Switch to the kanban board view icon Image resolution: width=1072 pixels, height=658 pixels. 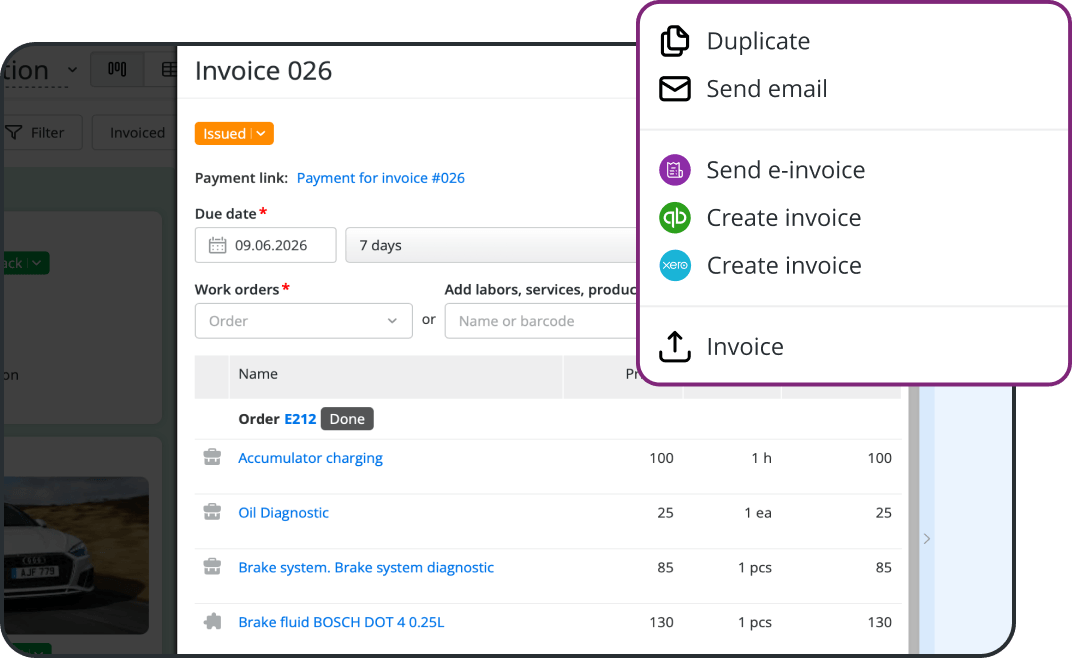[x=117, y=69]
